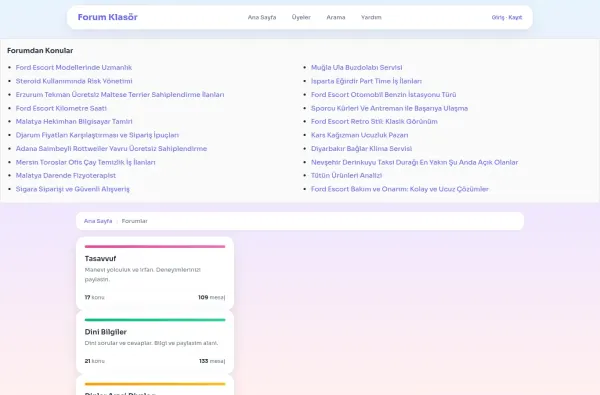Image resolution: width=600 pixels, height=395 pixels.
Task: Open topic Tütün Ürünleri Analizi
Action: click(x=346, y=175)
